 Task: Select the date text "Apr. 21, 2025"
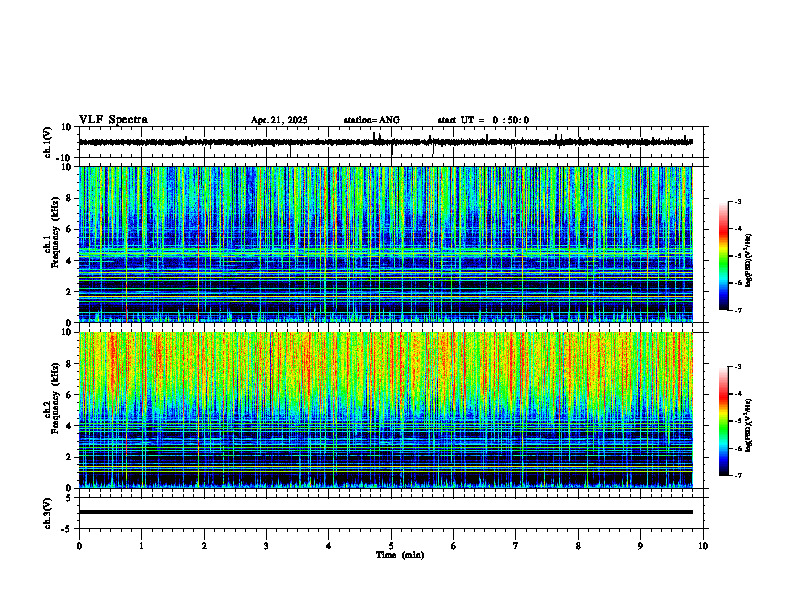tap(279, 120)
